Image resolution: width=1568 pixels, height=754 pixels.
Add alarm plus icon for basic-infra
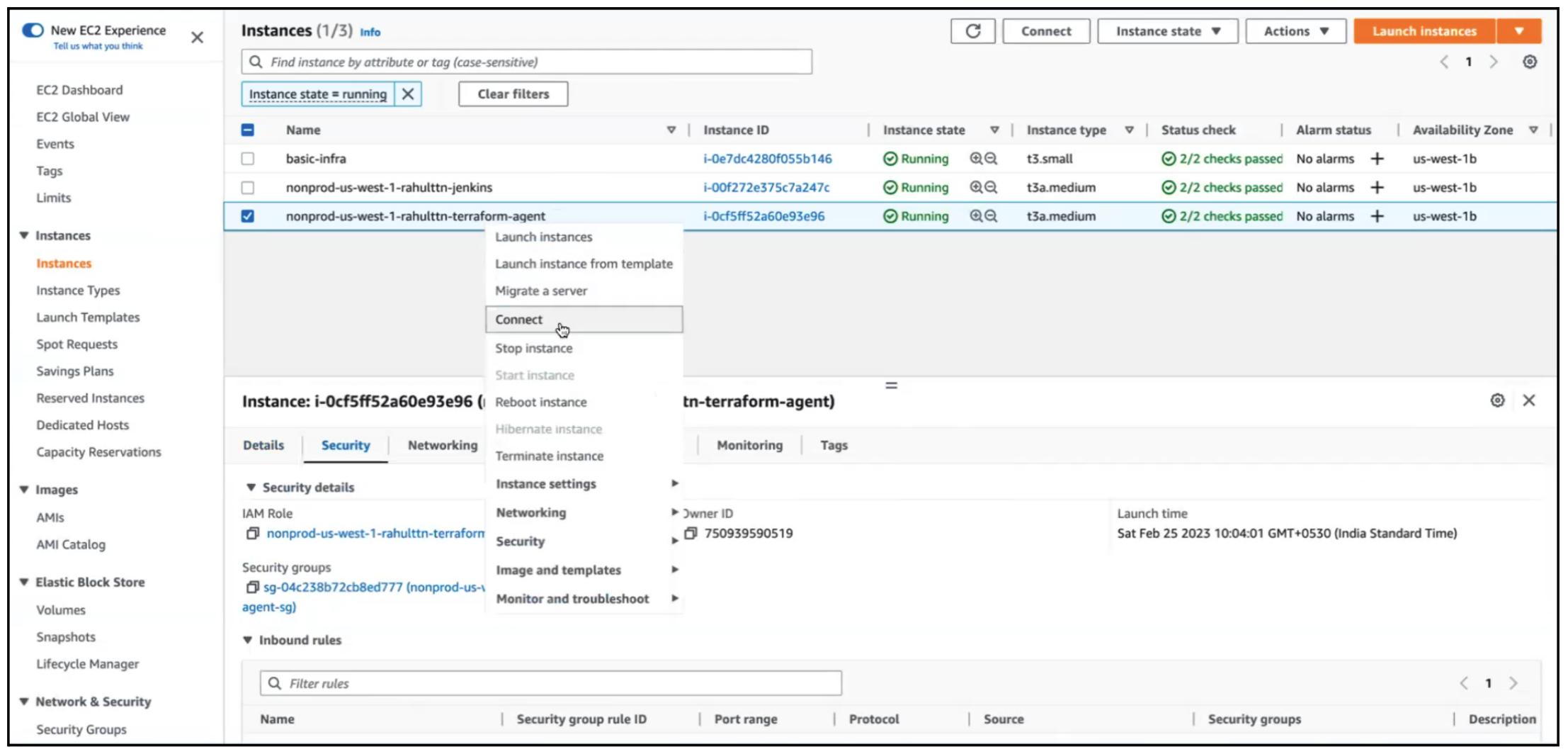1377,159
